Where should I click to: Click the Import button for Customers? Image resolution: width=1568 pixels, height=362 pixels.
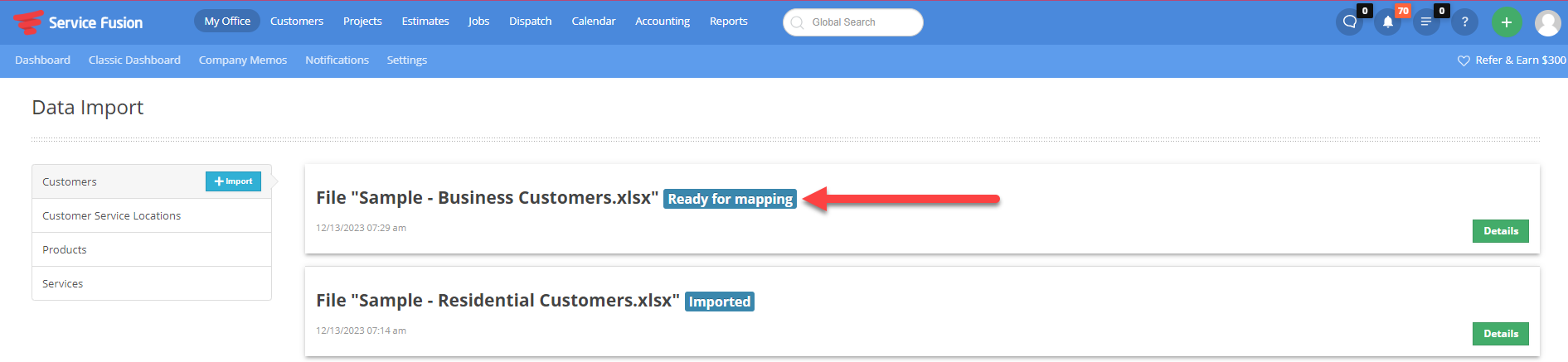tap(233, 181)
